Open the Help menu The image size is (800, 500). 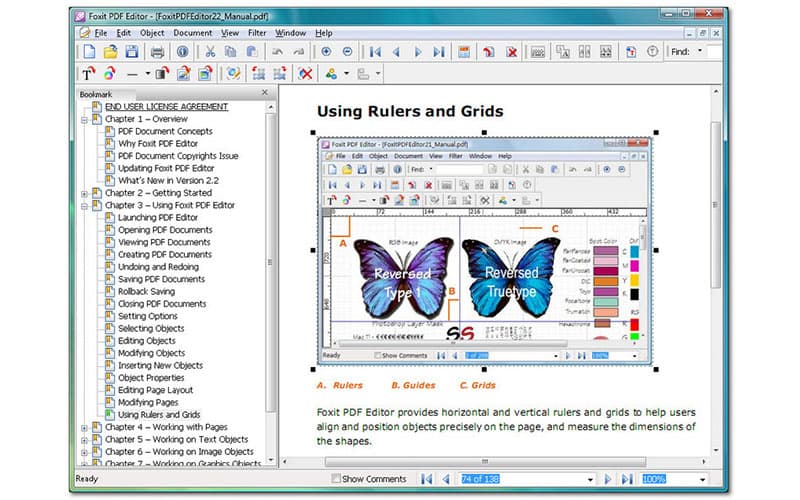point(323,33)
